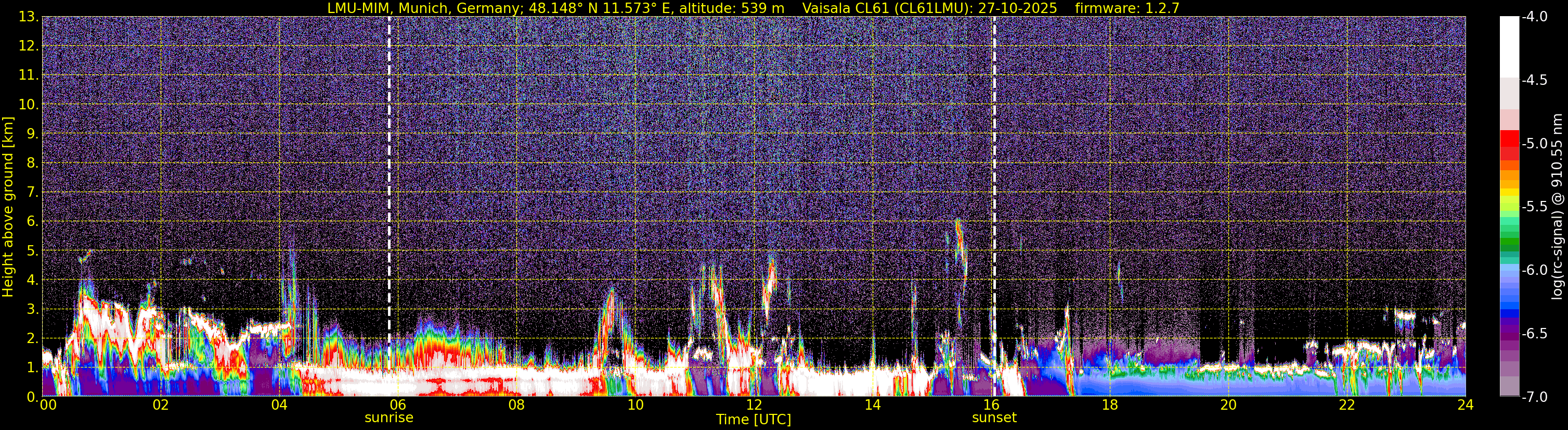
Task: Select the white top segment of the colorbar
Action: click(x=1509, y=47)
